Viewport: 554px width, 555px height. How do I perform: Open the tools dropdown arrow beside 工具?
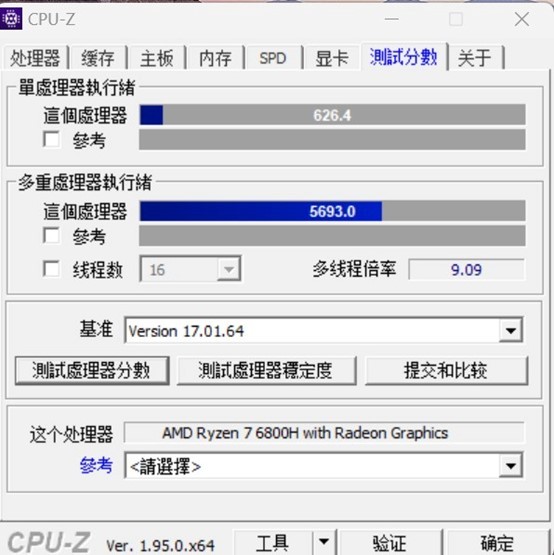pyautogui.click(x=324, y=542)
